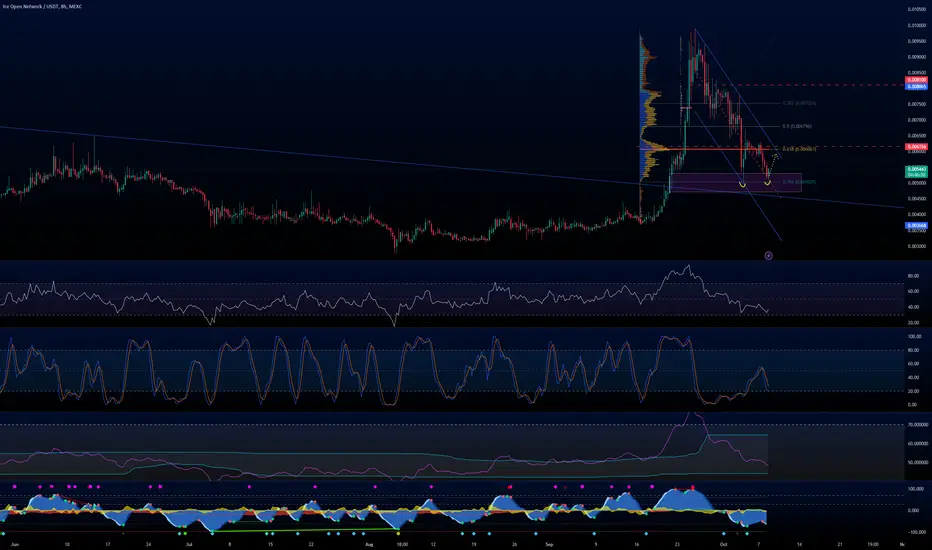
Task: Select the 0.786 Fibonacci level label
Action: pos(799,182)
